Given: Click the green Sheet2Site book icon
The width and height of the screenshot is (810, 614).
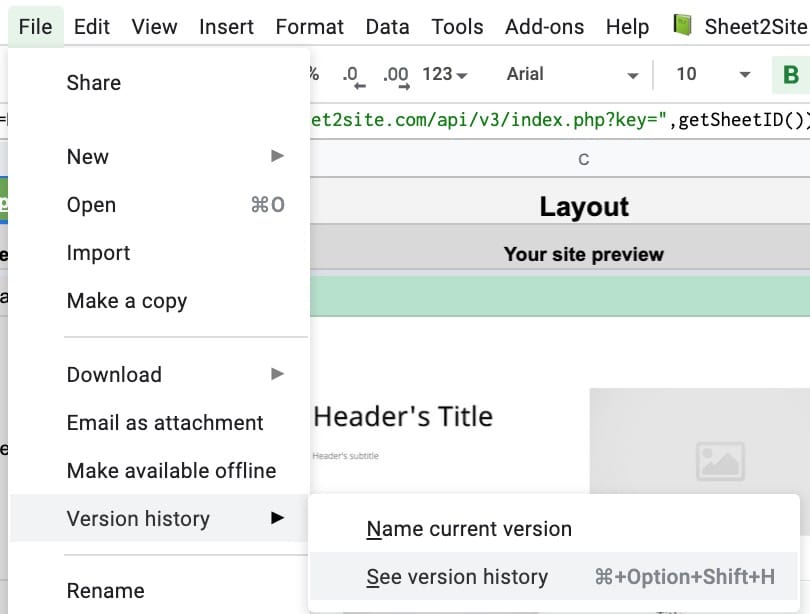Looking at the screenshot, I should [x=683, y=27].
